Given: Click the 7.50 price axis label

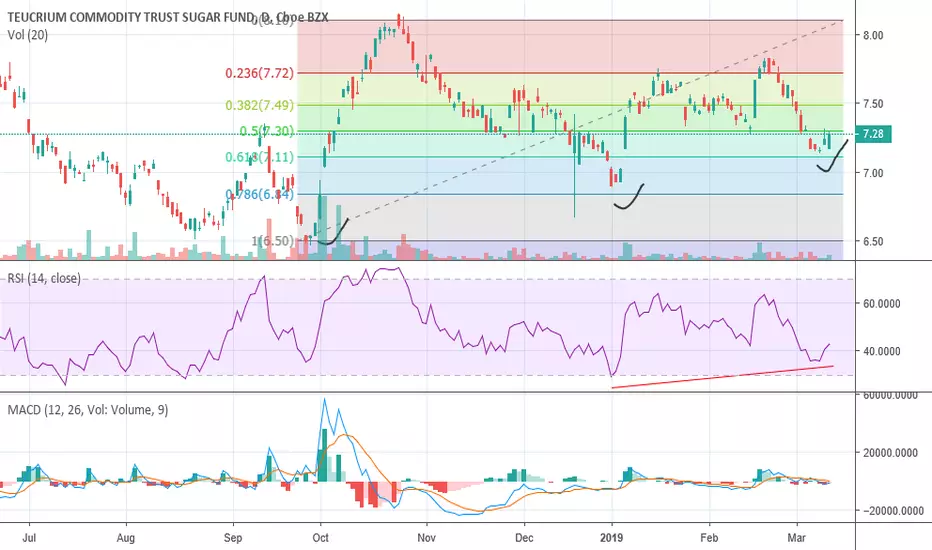Looking at the screenshot, I should [873, 103].
